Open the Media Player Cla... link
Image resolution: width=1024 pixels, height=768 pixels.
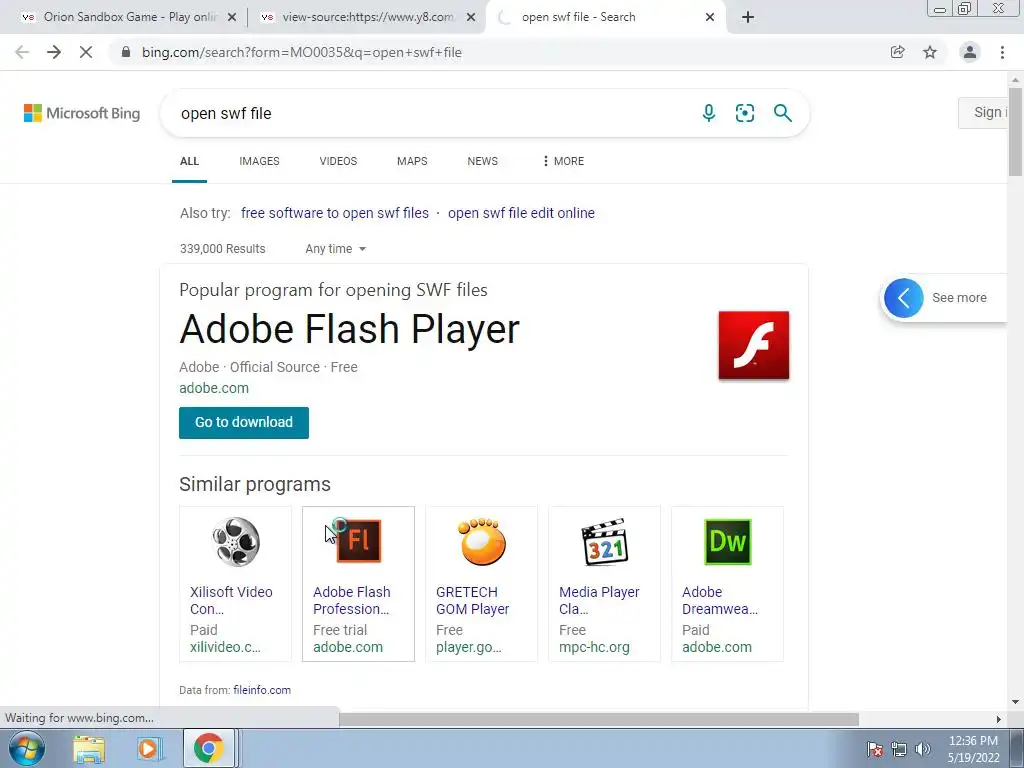pos(599,600)
